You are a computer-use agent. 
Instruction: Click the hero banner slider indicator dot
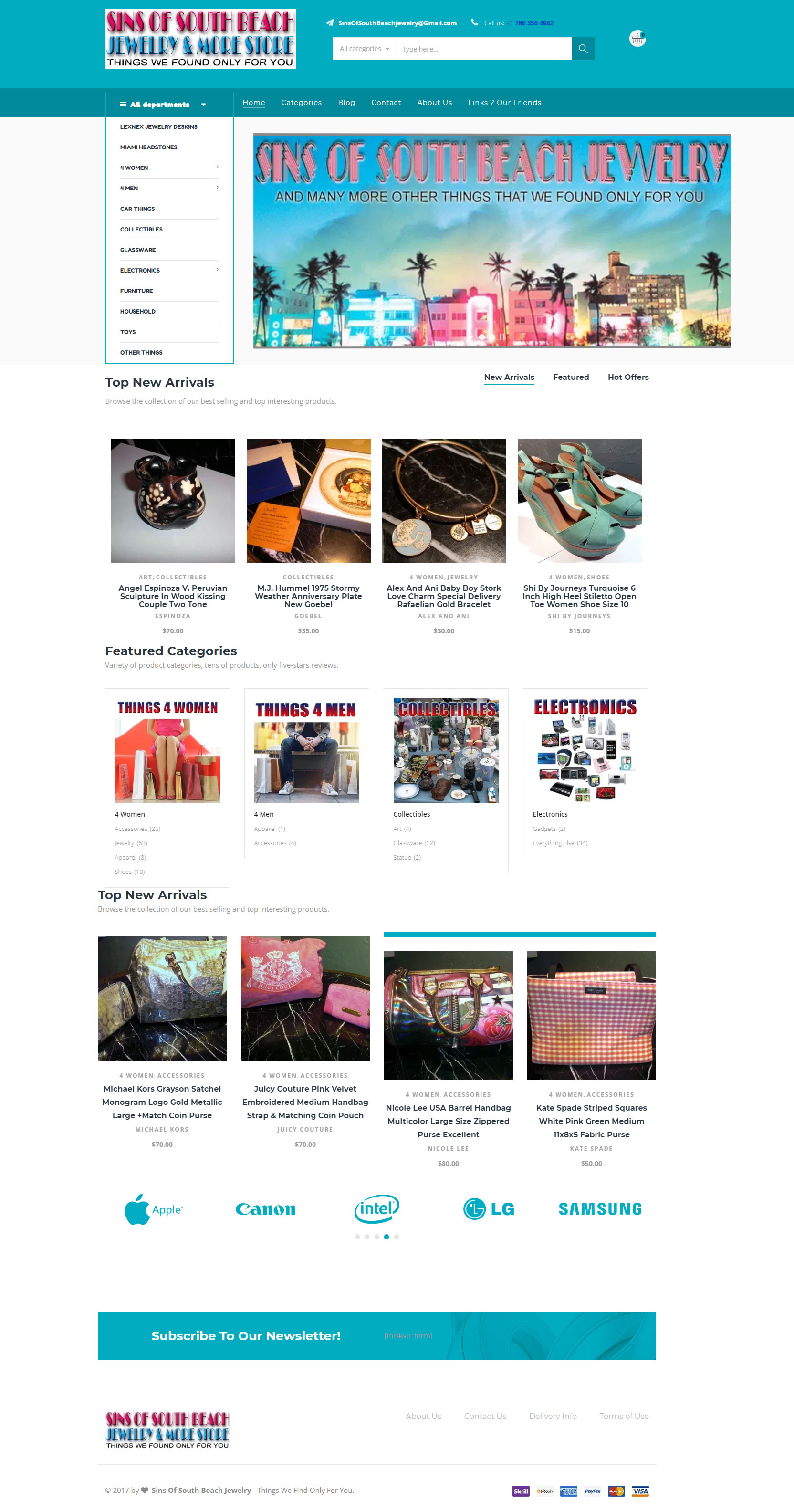click(482, 337)
